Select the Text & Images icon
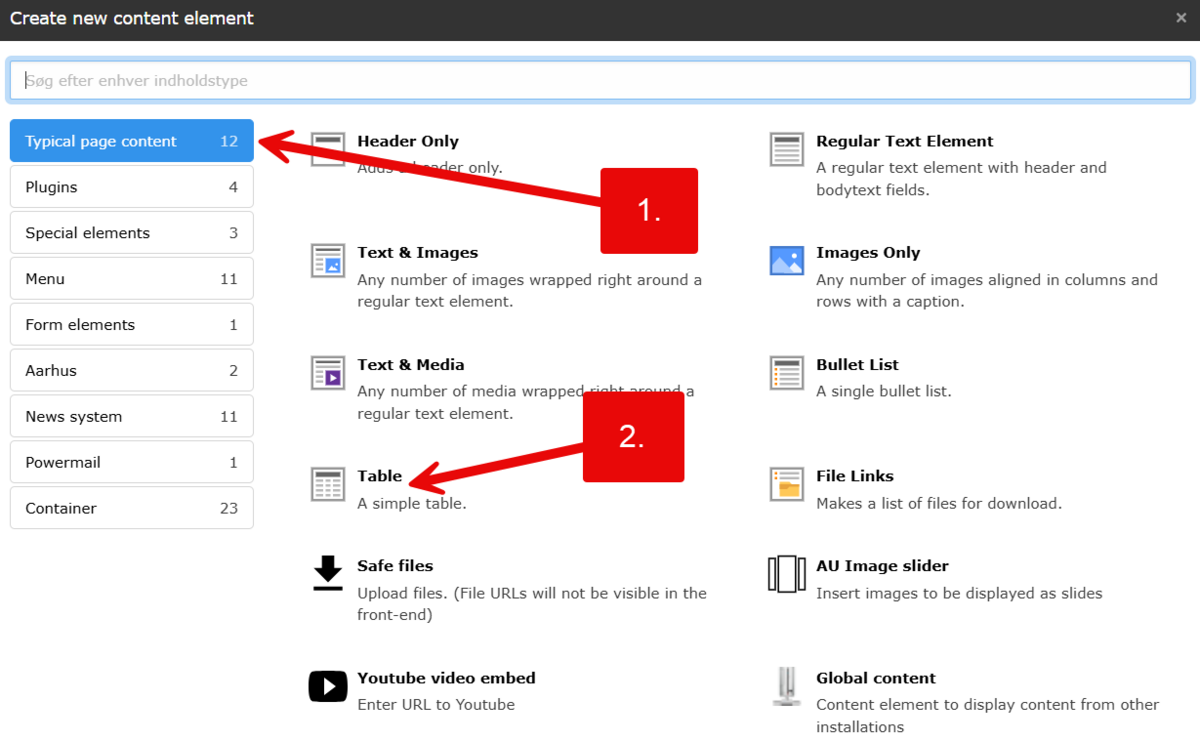The width and height of the screenshot is (1200, 742). coord(327,260)
